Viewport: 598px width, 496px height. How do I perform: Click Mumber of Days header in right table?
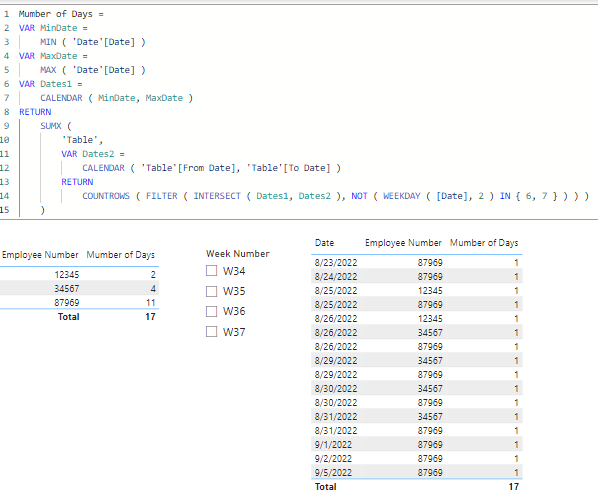click(x=484, y=242)
